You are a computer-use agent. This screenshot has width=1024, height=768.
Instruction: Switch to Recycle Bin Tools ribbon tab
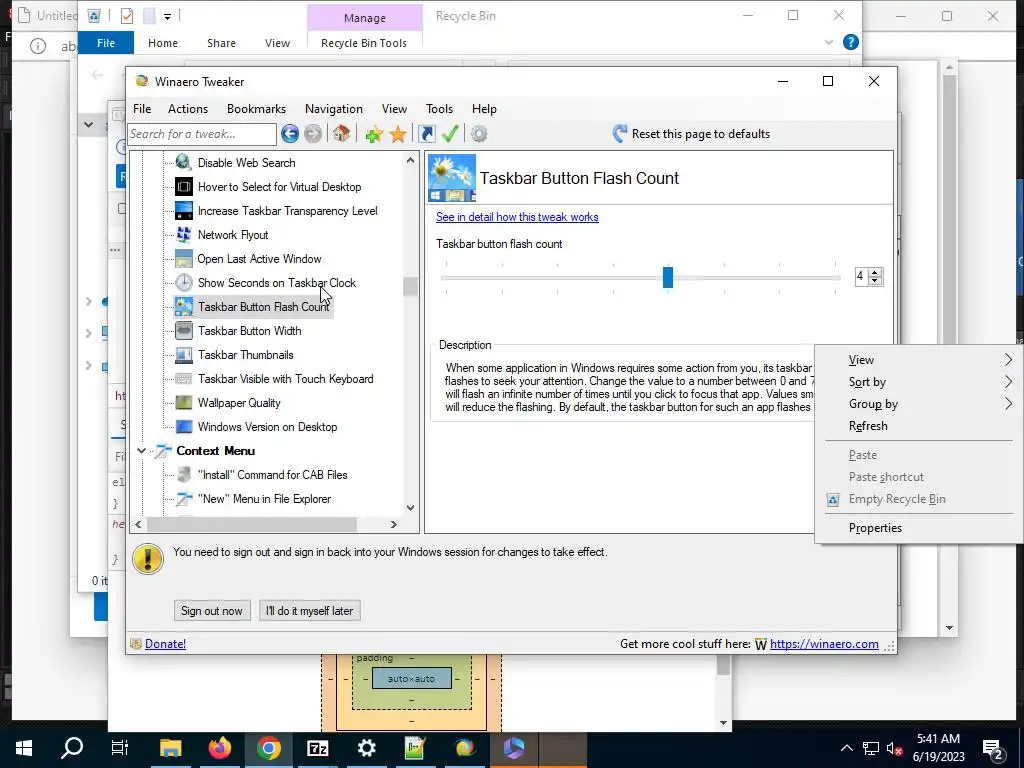364,43
